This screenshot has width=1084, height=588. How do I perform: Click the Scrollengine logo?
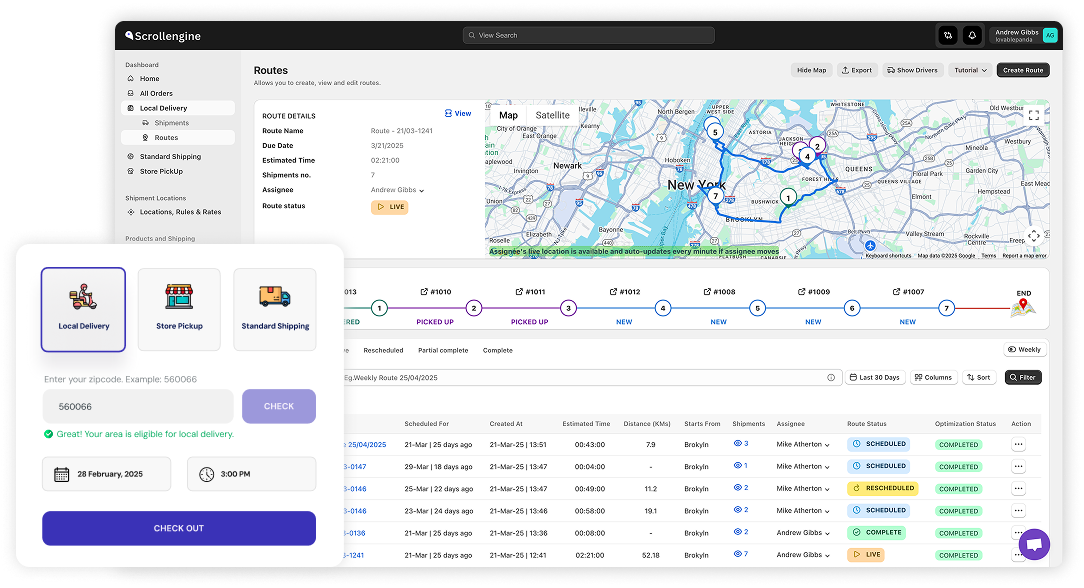(x=162, y=36)
